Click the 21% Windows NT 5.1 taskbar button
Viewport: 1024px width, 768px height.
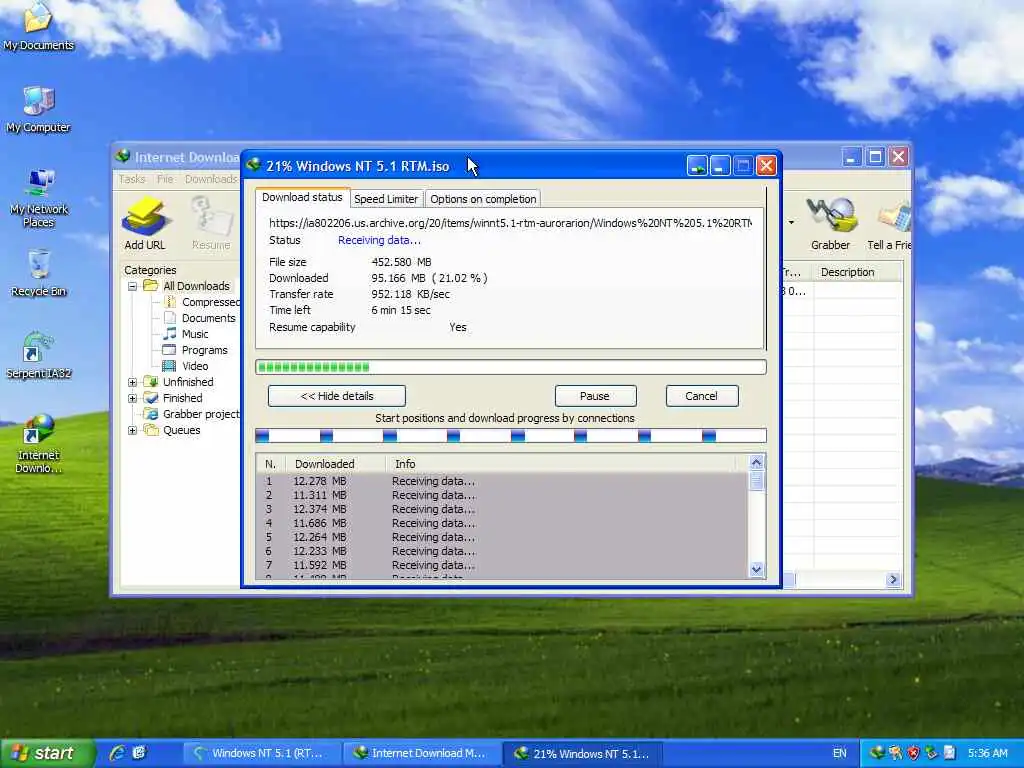581,753
